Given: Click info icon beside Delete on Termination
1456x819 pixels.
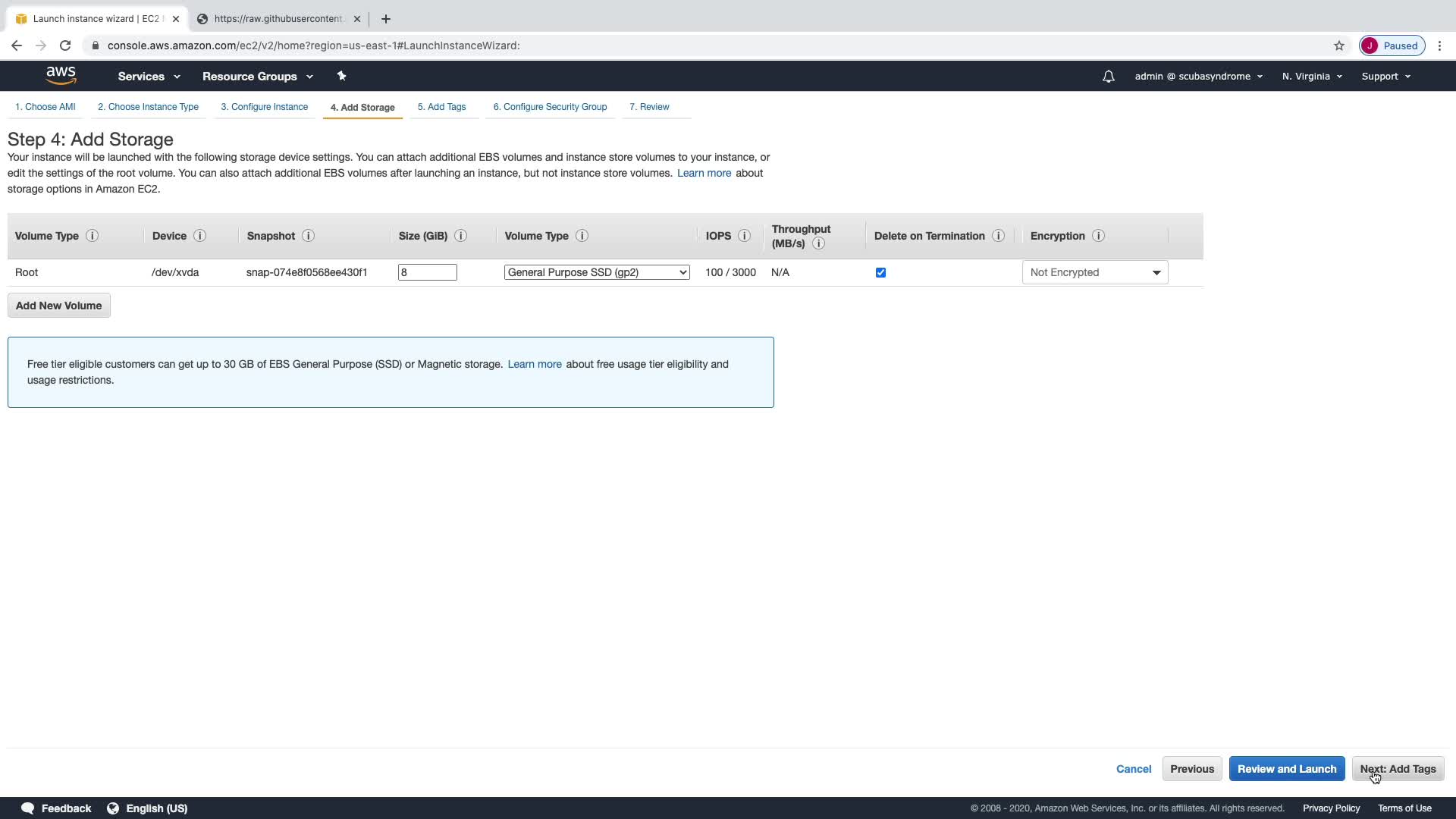Looking at the screenshot, I should click(x=998, y=236).
